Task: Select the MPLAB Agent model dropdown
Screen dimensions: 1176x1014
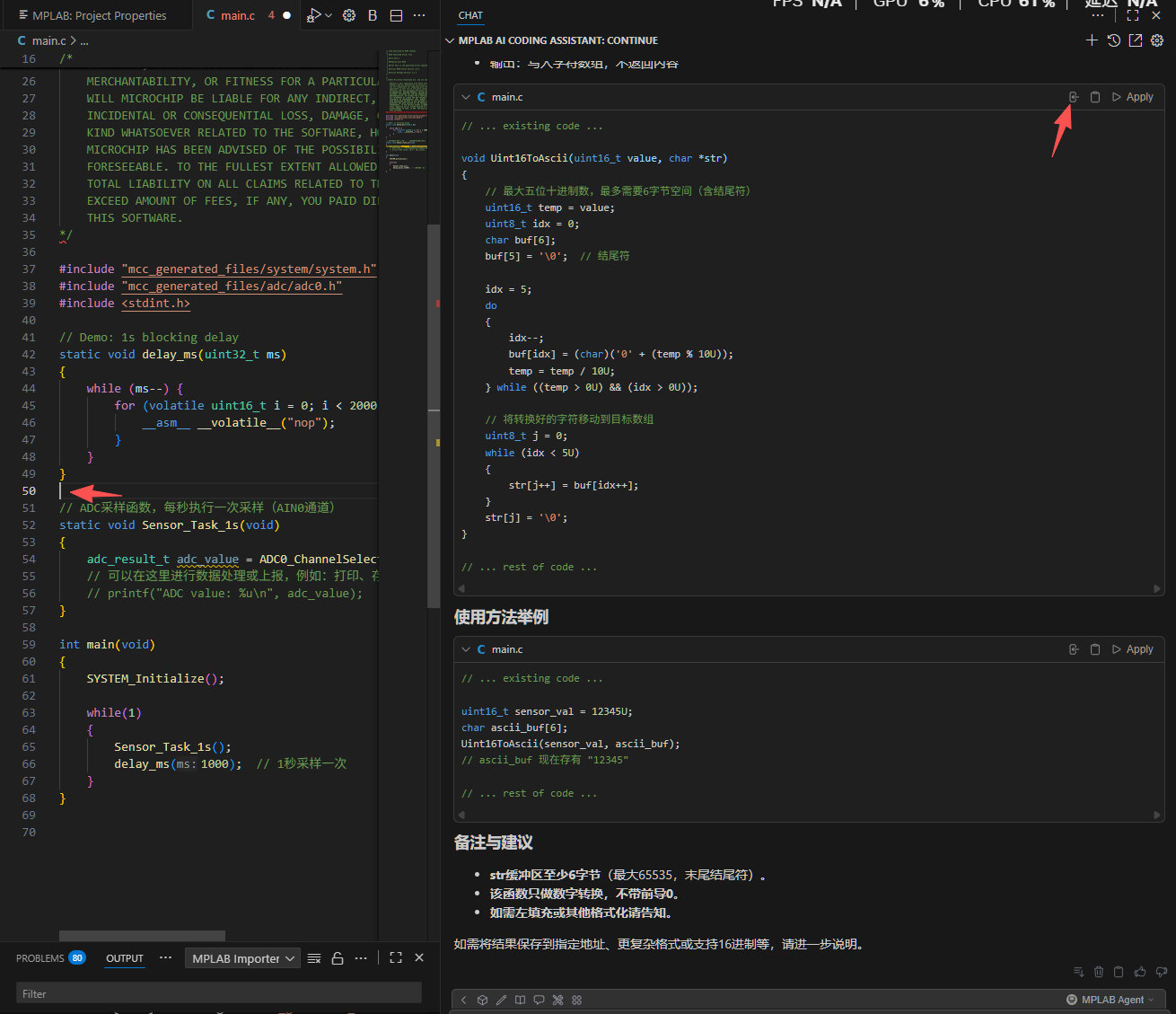Action: pyautogui.click(x=1110, y=1000)
